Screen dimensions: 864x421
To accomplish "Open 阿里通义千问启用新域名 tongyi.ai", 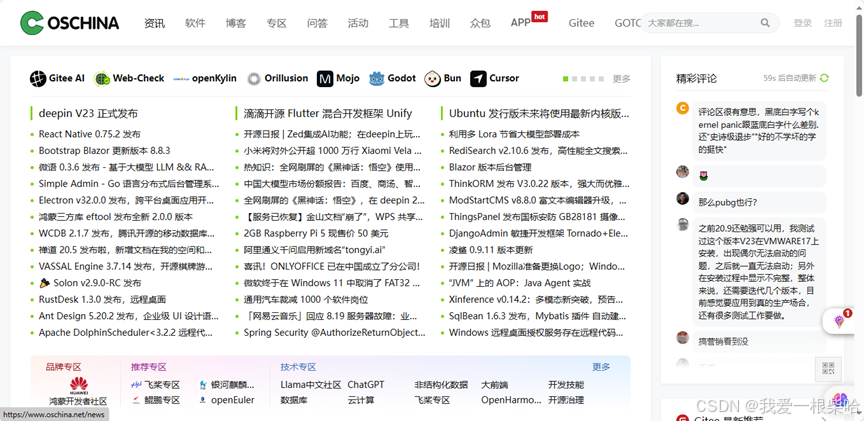I will click(x=315, y=250).
